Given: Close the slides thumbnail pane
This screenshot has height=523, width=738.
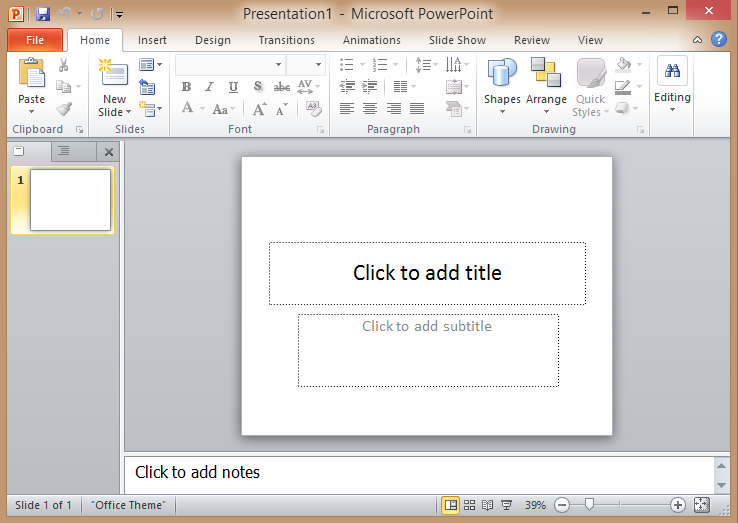Looking at the screenshot, I should [x=109, y=152].
